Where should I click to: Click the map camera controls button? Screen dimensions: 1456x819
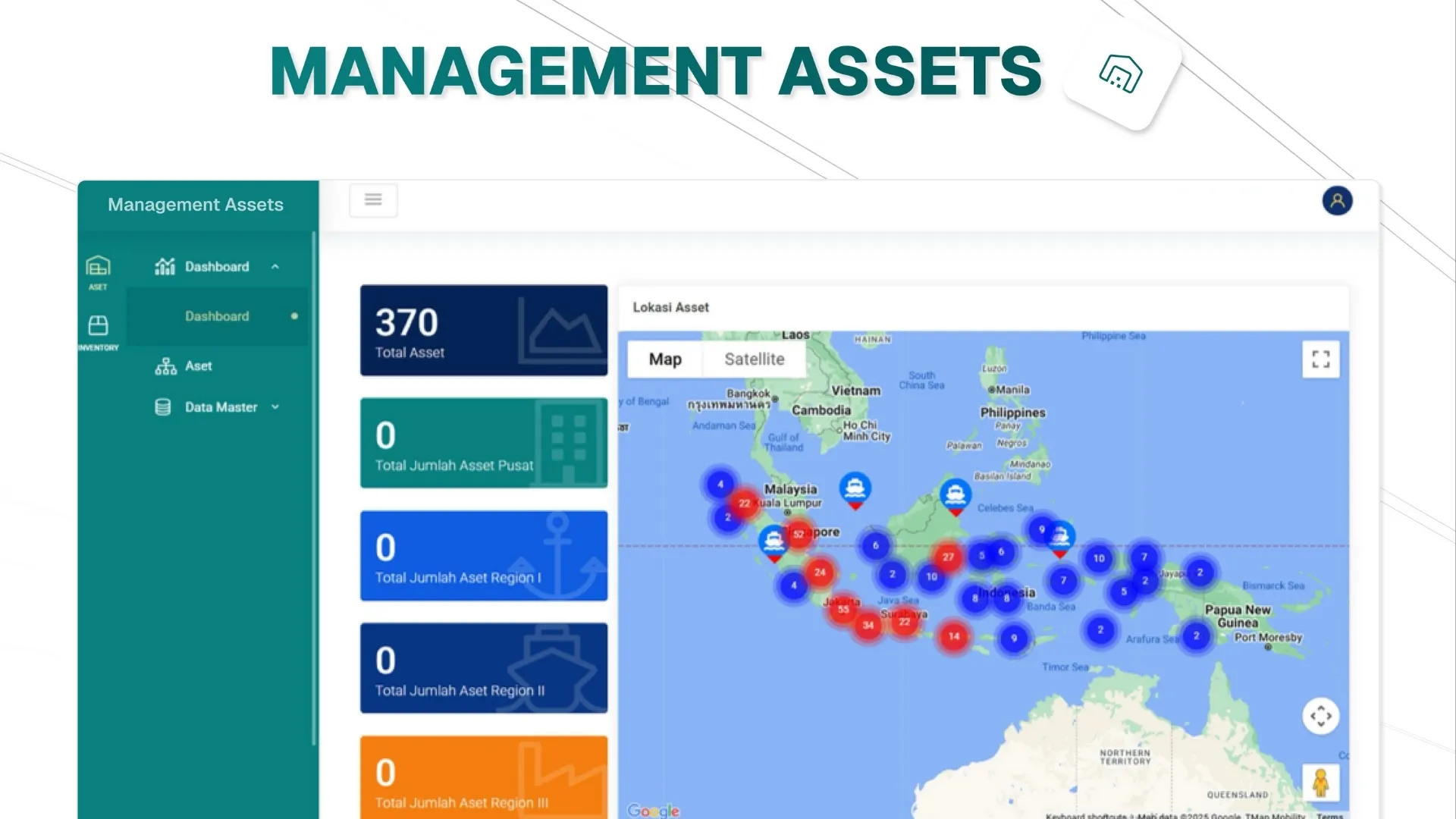pos(1320,716)
